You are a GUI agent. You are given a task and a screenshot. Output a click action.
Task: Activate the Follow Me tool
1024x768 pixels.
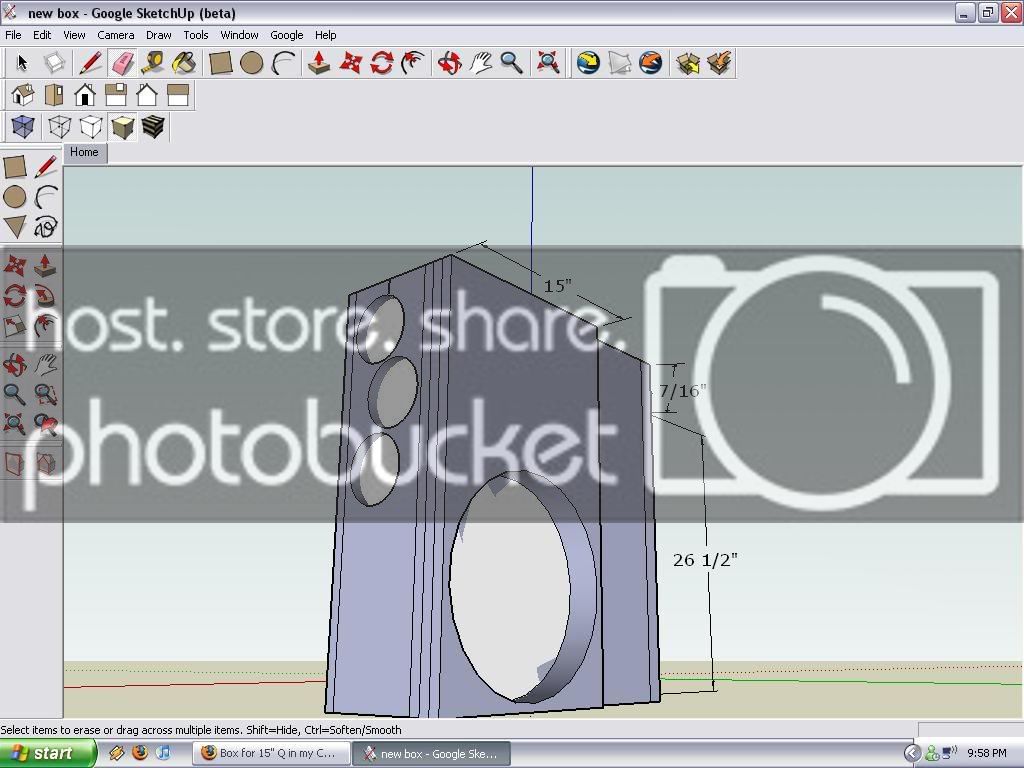pyautogui.click(x=46, y=296)
